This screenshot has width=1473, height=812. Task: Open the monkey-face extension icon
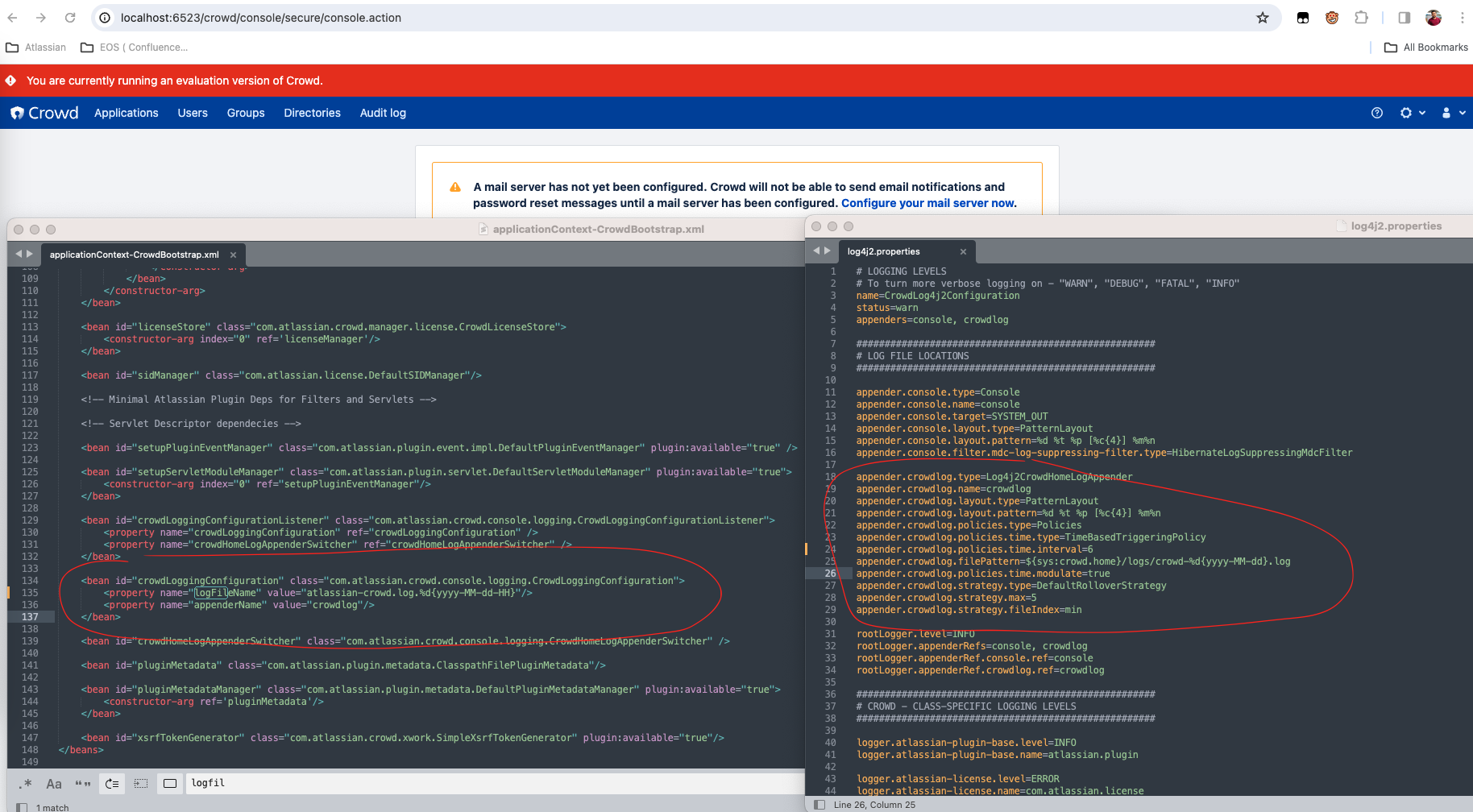1332,18
